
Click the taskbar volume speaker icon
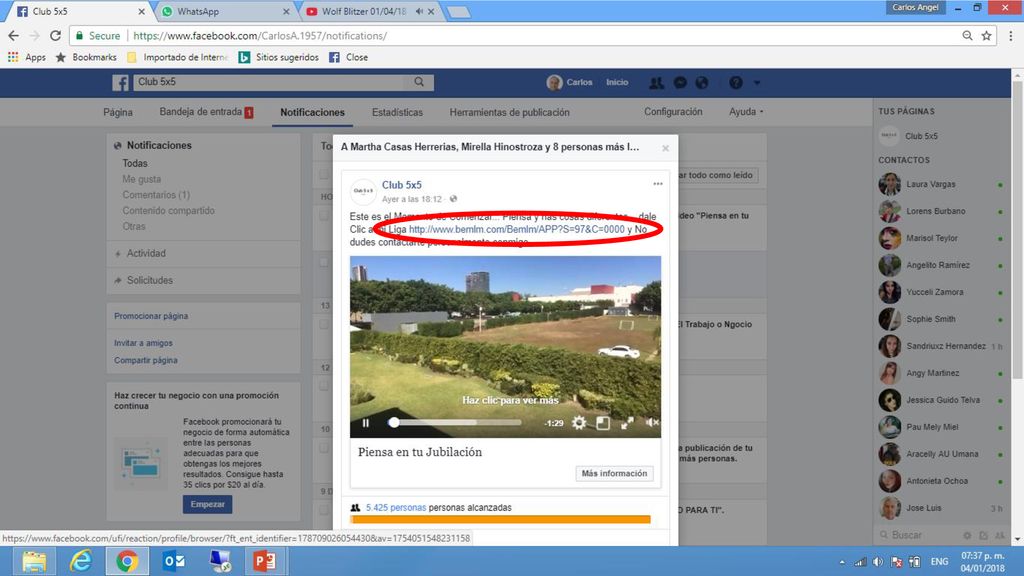pos(878,562)
